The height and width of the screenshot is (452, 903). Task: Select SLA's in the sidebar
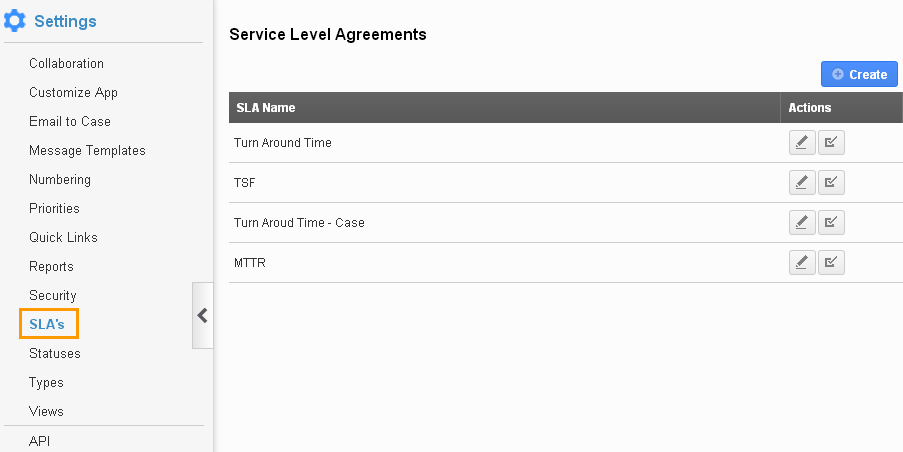point(47,324)
